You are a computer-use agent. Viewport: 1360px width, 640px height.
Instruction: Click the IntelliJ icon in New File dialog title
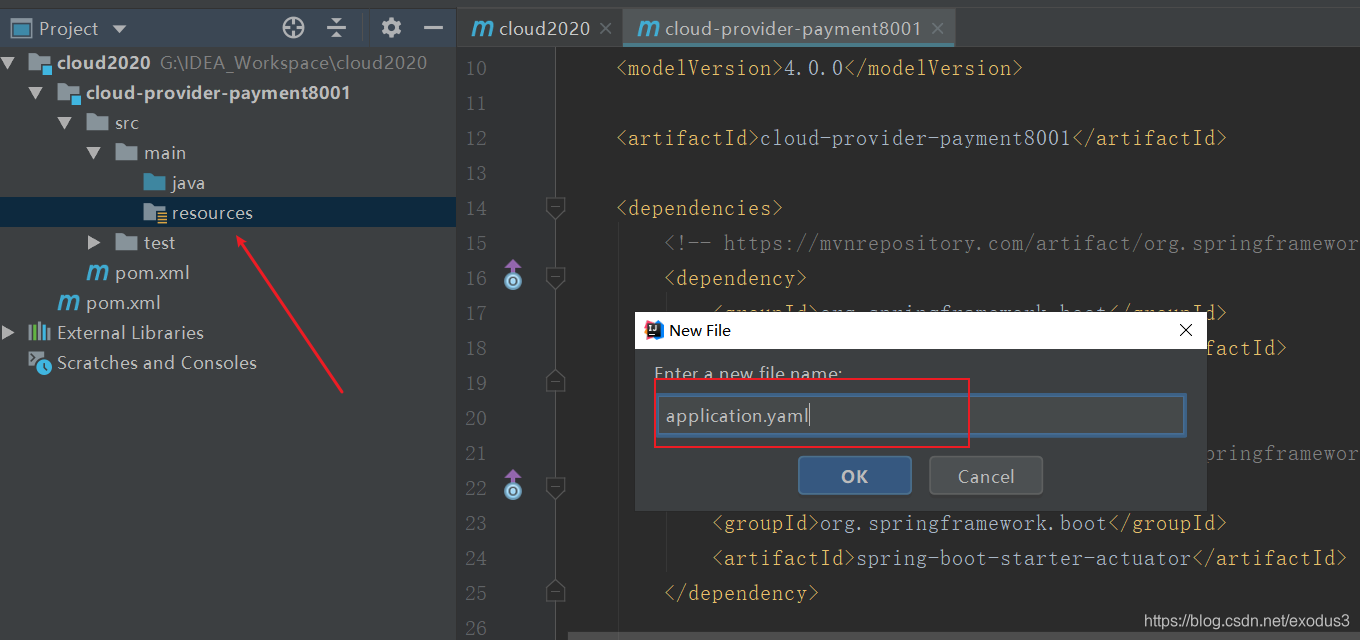654,330
